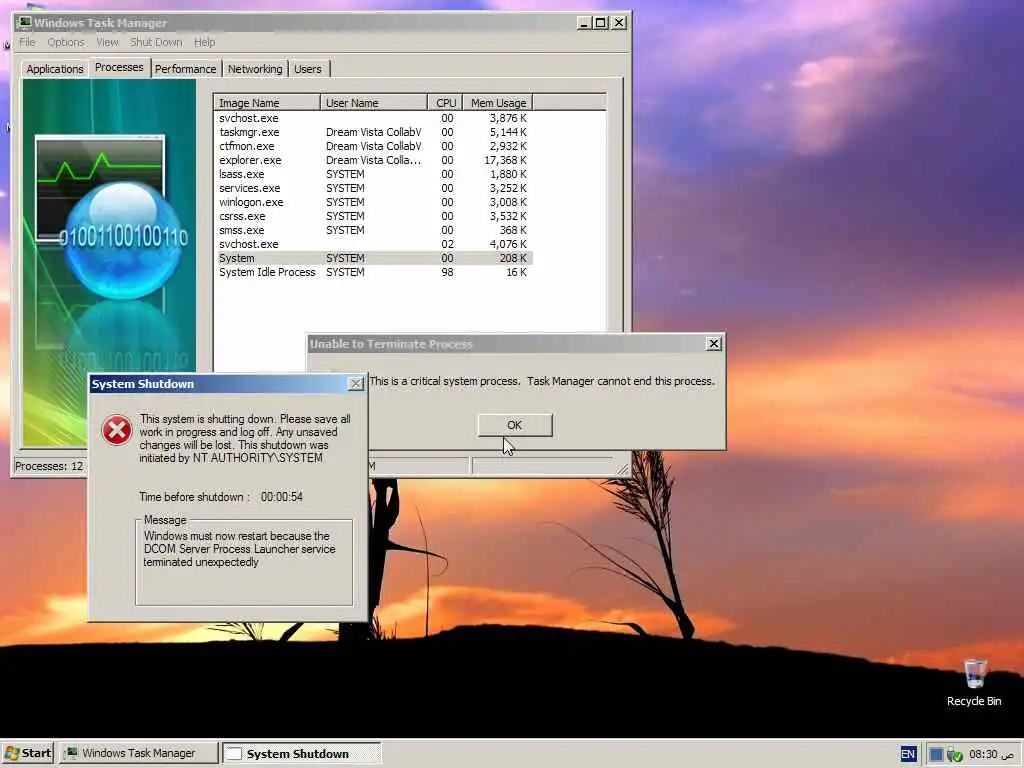This screenshot has height=768, width=1024.
Task: Select the Processes tab
Action: (119, 67)
